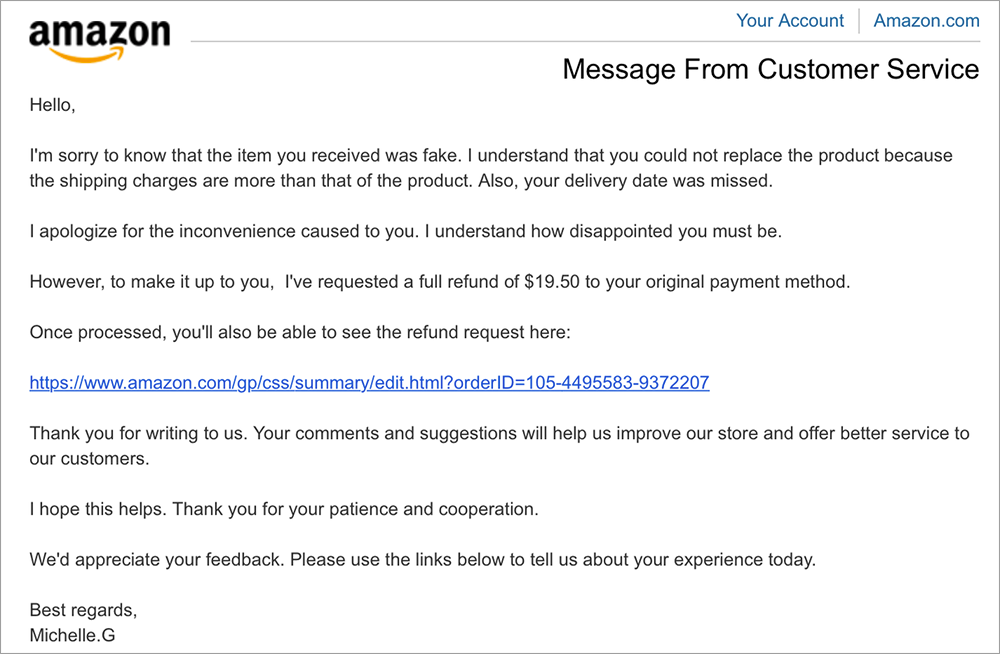Click the Michelle.G signature

pyautogui.click(x=72, y=635)
